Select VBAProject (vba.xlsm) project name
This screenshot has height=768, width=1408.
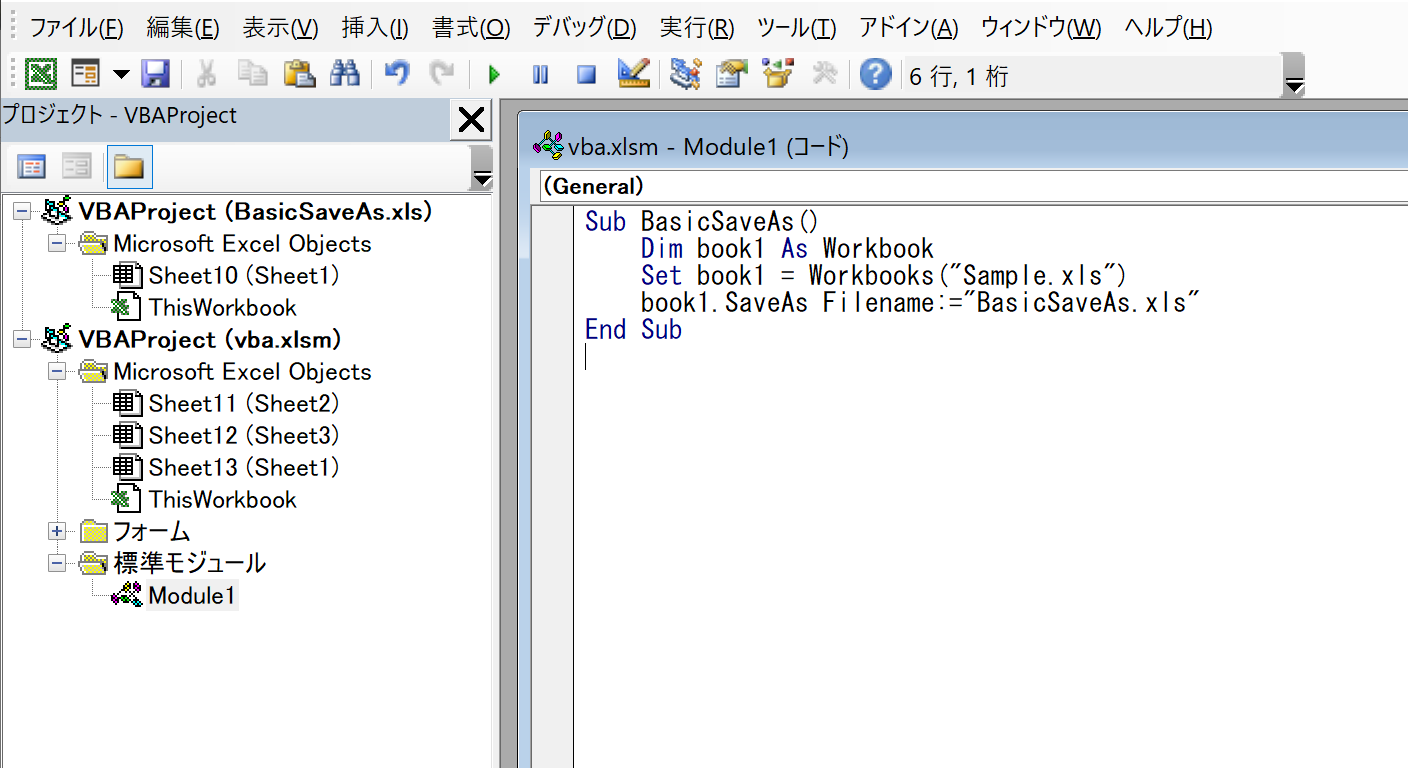tap(210, 340)
